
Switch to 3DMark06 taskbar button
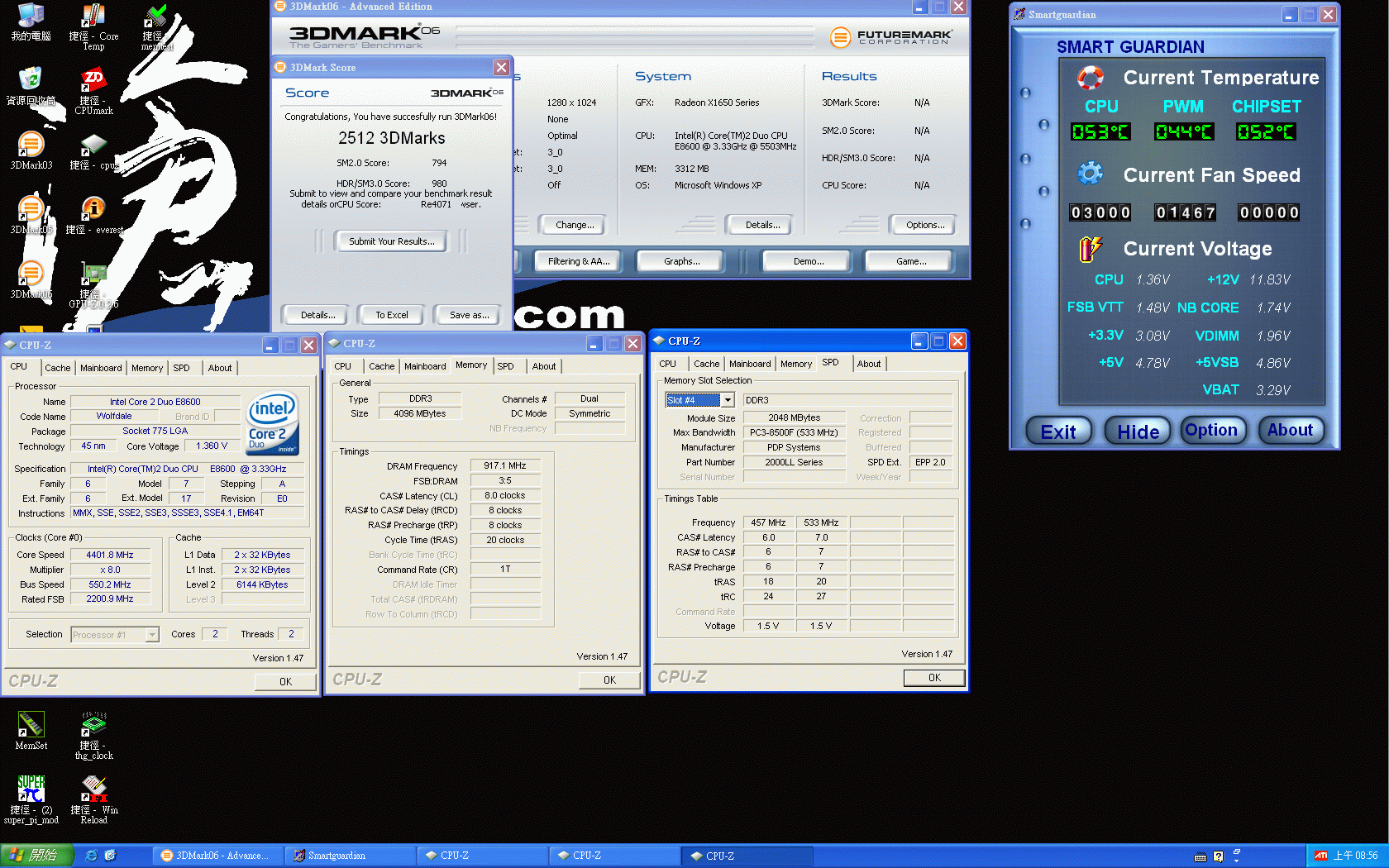218,856
